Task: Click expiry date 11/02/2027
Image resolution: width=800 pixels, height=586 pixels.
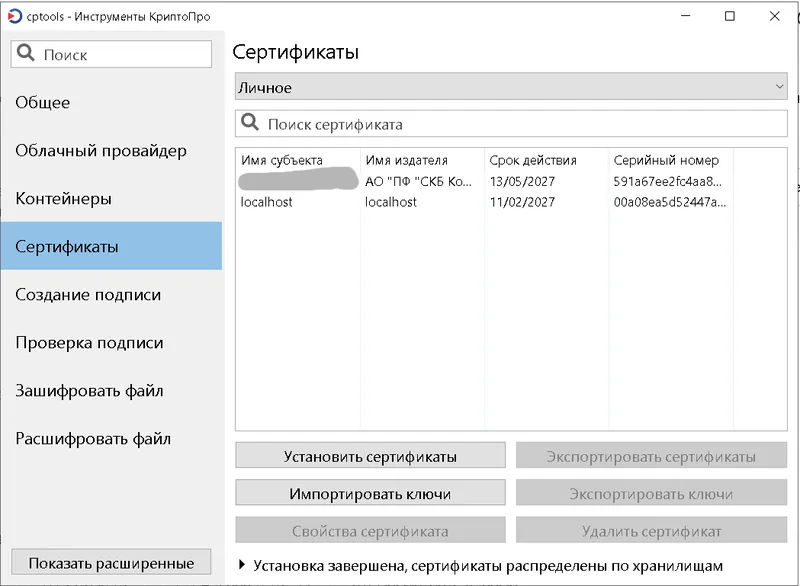Action: coord(522,202)
